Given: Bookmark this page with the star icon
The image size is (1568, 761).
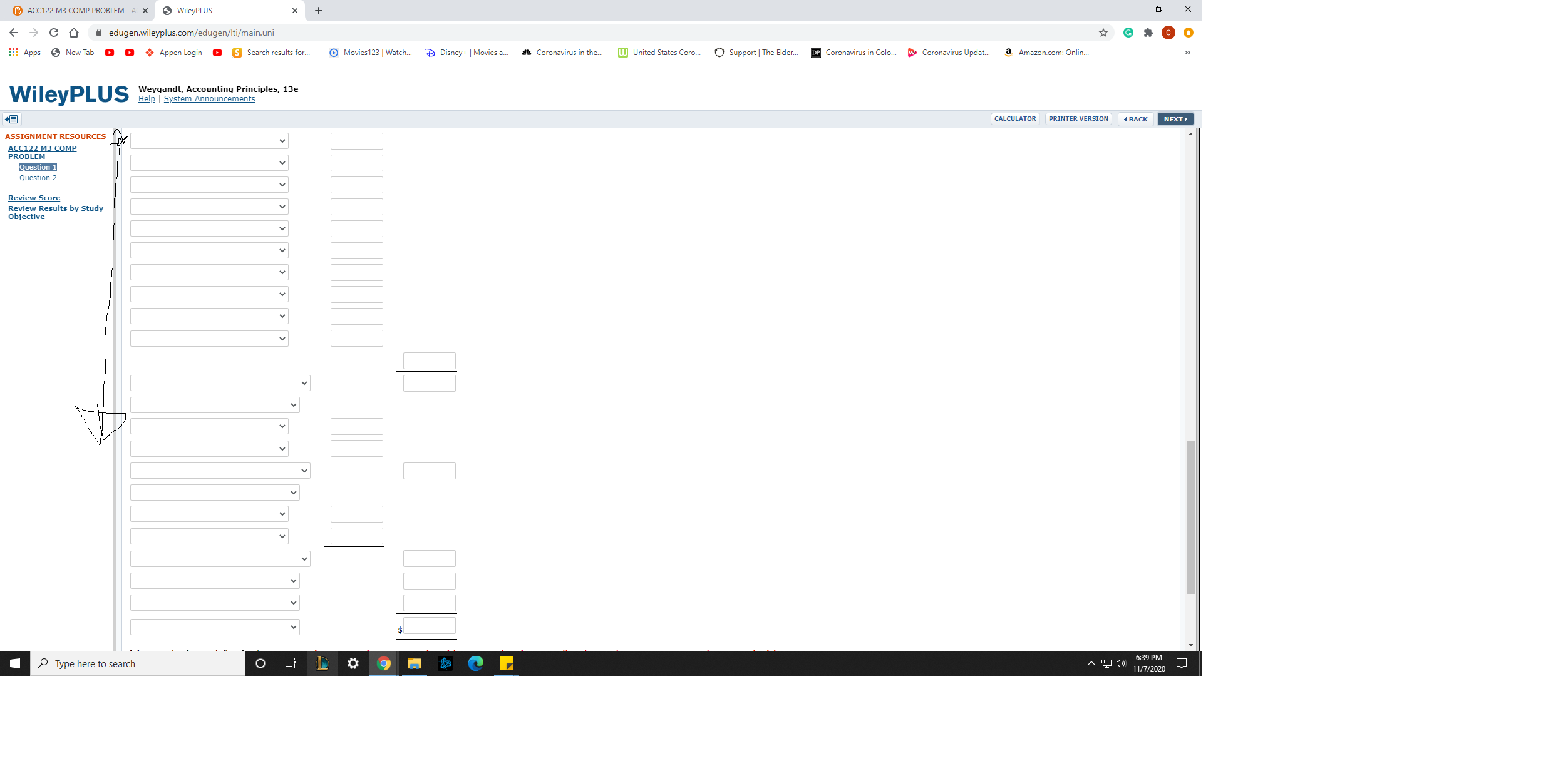Looking at the screenshot, I should click(1103, 33).
